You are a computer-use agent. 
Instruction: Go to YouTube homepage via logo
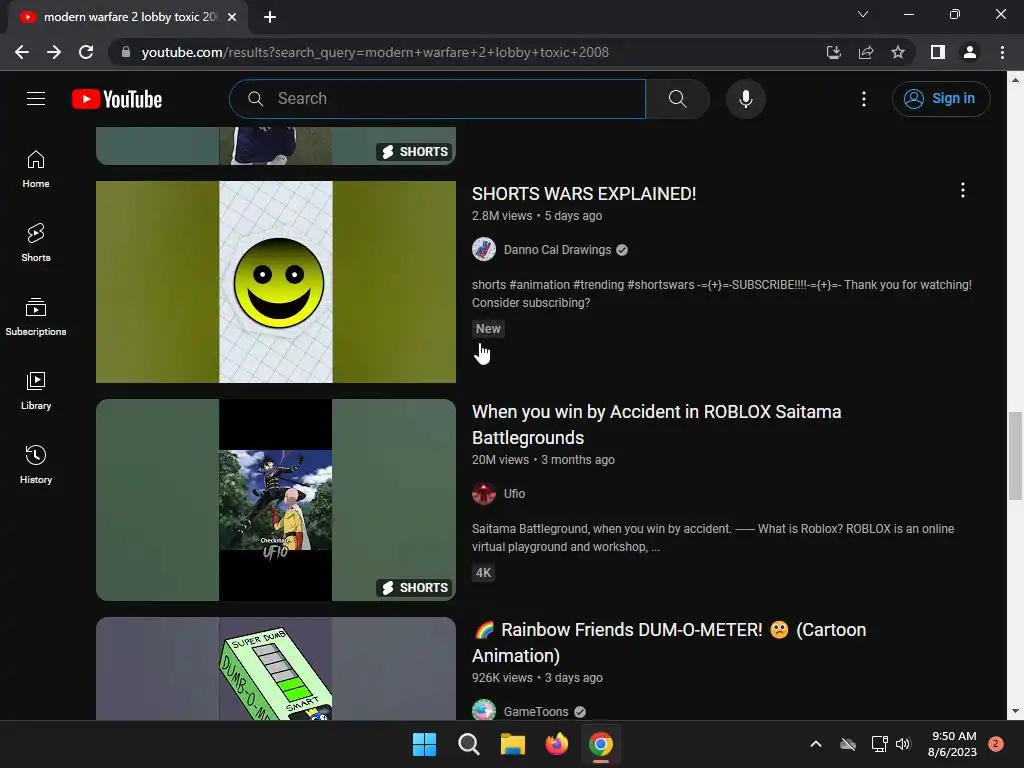pyautogui.click(x=117, y=99)
